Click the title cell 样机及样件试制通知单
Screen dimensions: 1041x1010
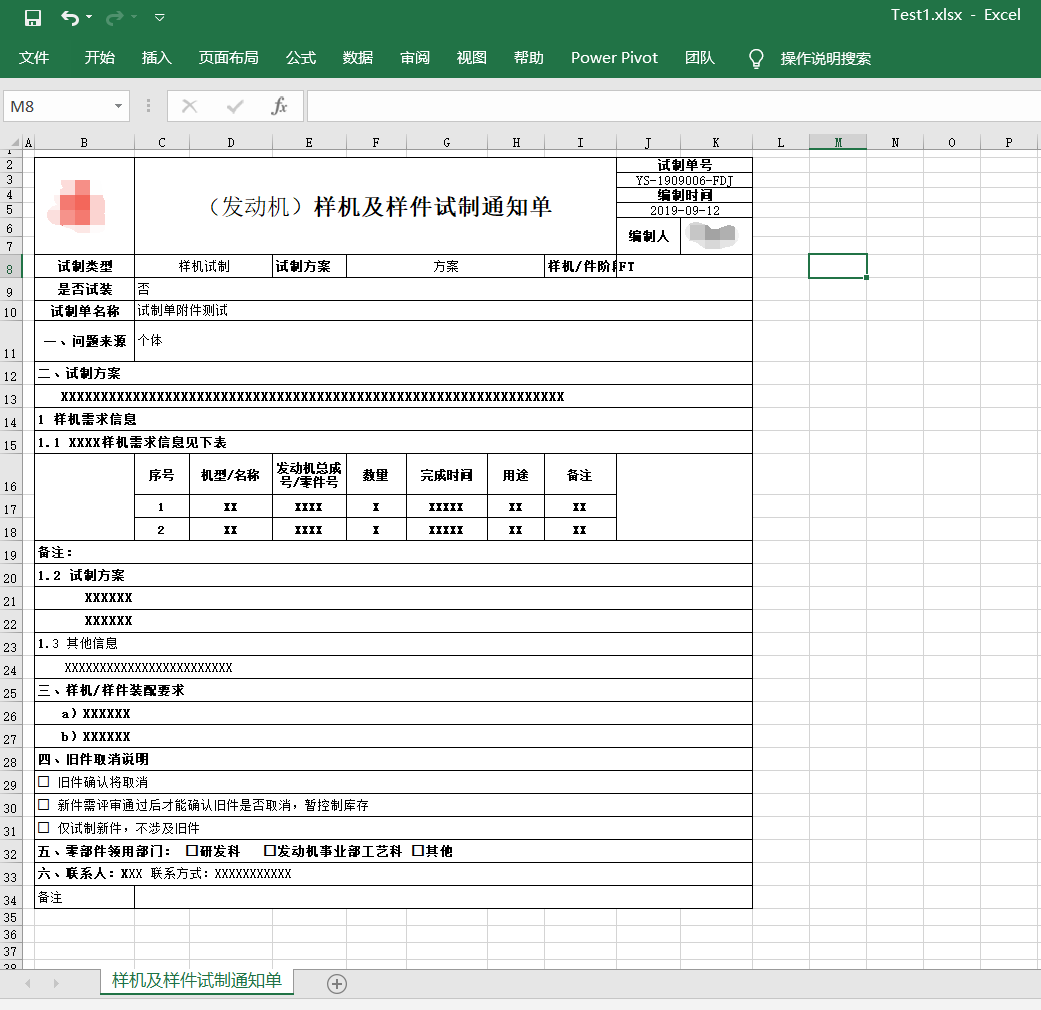click(x=376, y=207)
